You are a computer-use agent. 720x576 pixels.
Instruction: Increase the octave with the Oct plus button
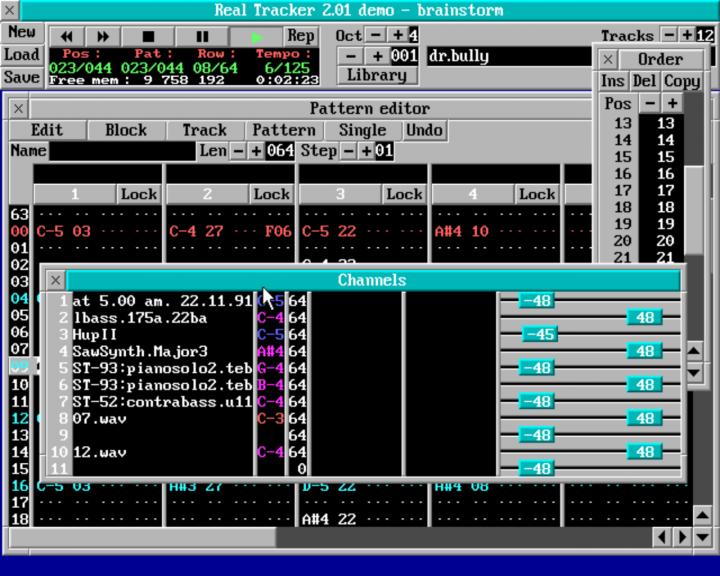pyautogui.click(x=398, y=35)
